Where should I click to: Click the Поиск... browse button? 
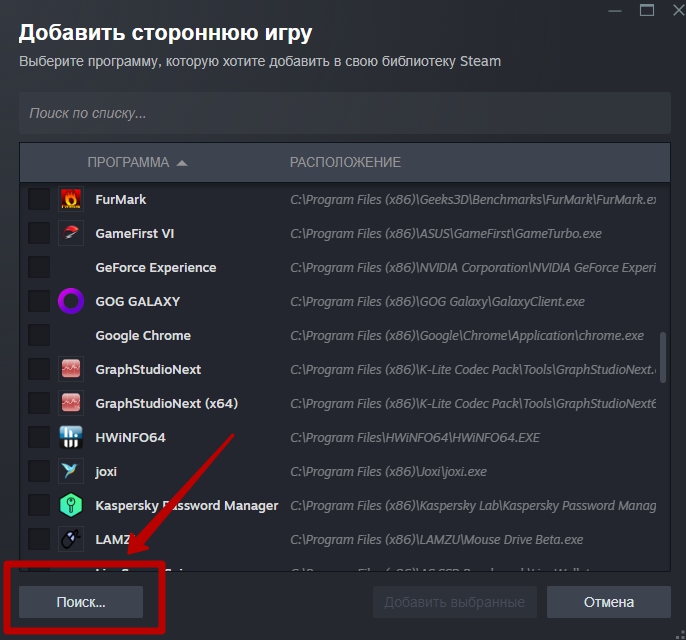81,602
